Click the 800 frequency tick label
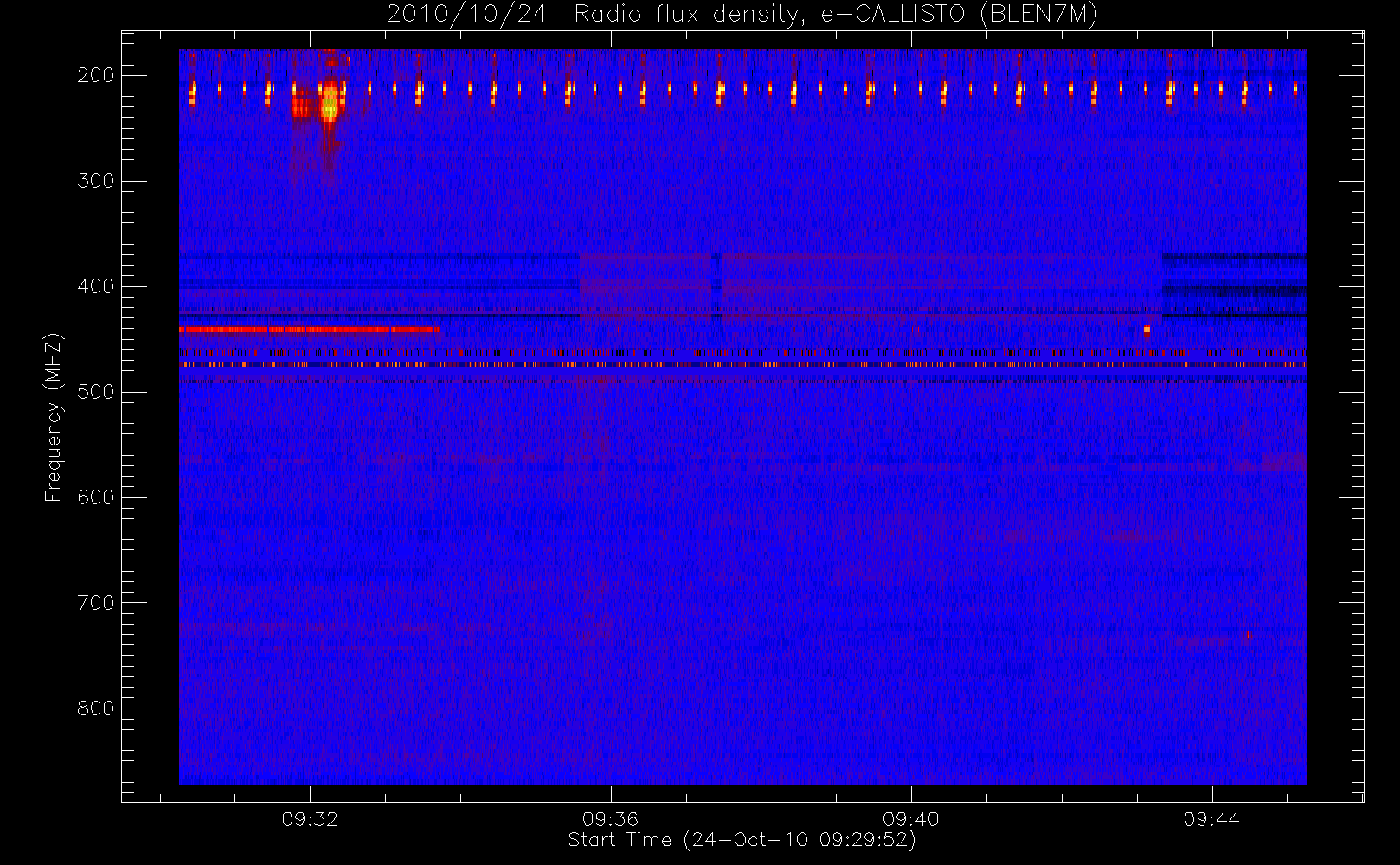Screen dimensions: 1400x865 96,708
